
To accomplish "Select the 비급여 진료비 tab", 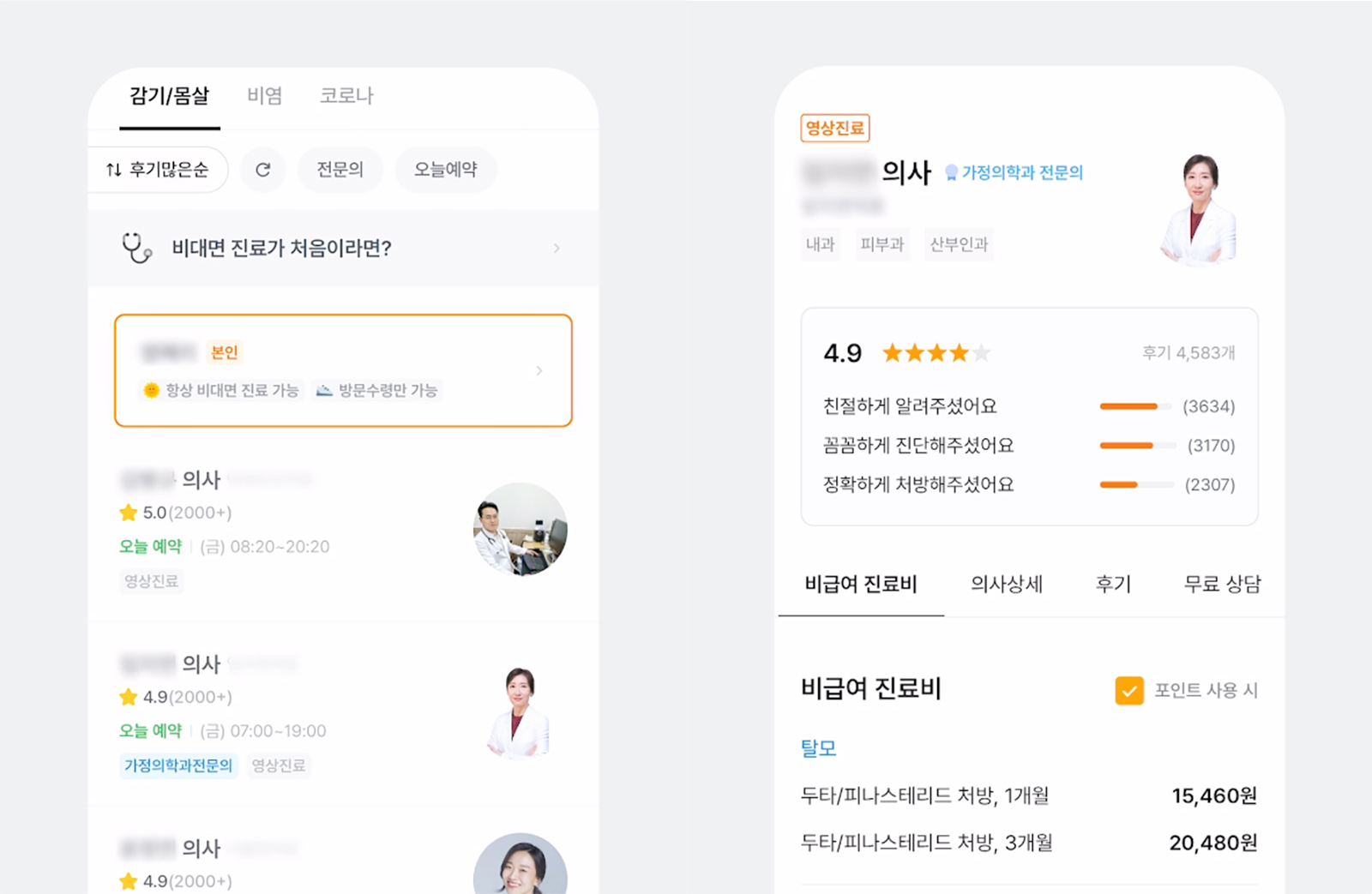I will (x=861, y=585).
